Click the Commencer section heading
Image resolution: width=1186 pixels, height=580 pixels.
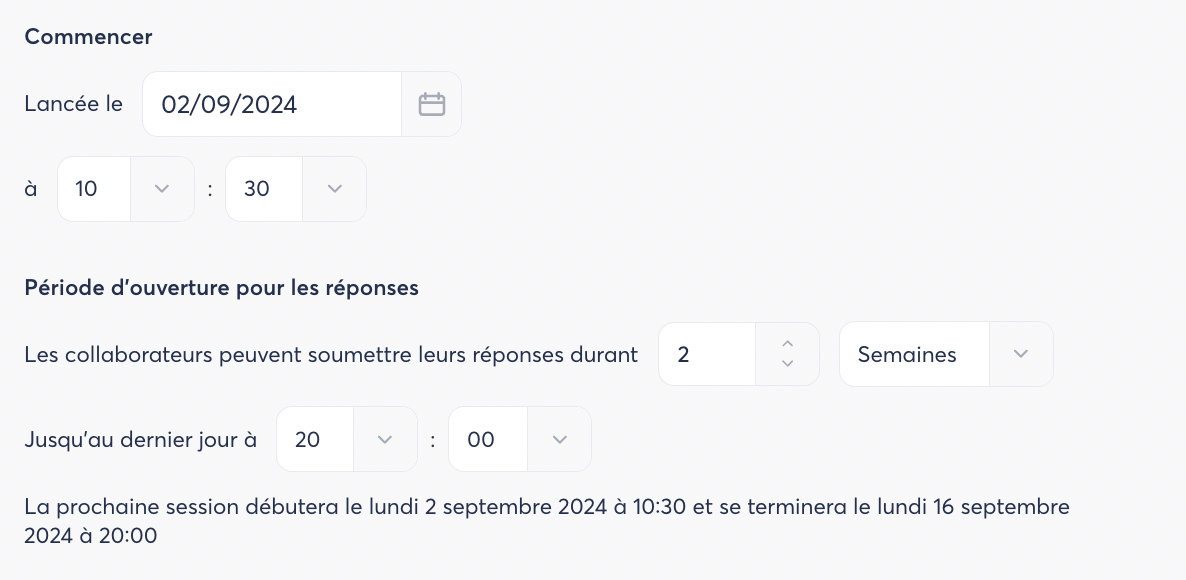[x=88, y=37]
